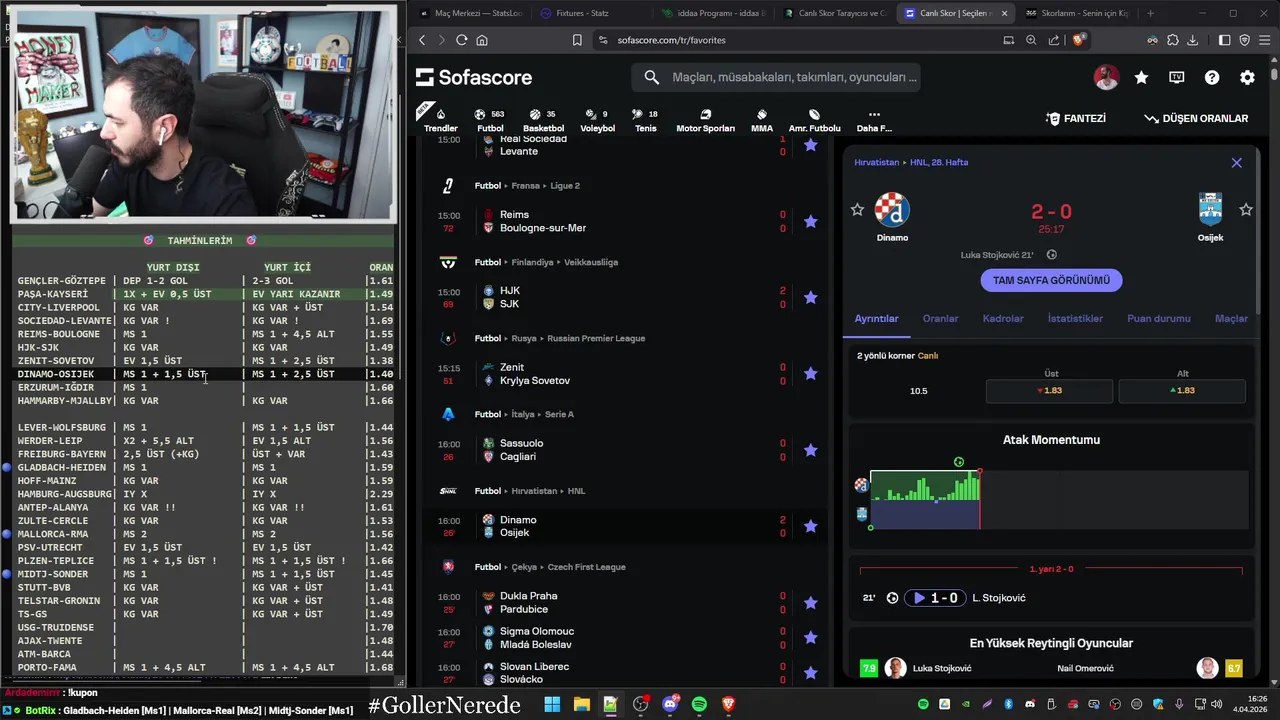Image resolution: width=1280 pixels, height=720 pixels.
Task: Open a new browser tab
Action: click(x=1150, y=13)
